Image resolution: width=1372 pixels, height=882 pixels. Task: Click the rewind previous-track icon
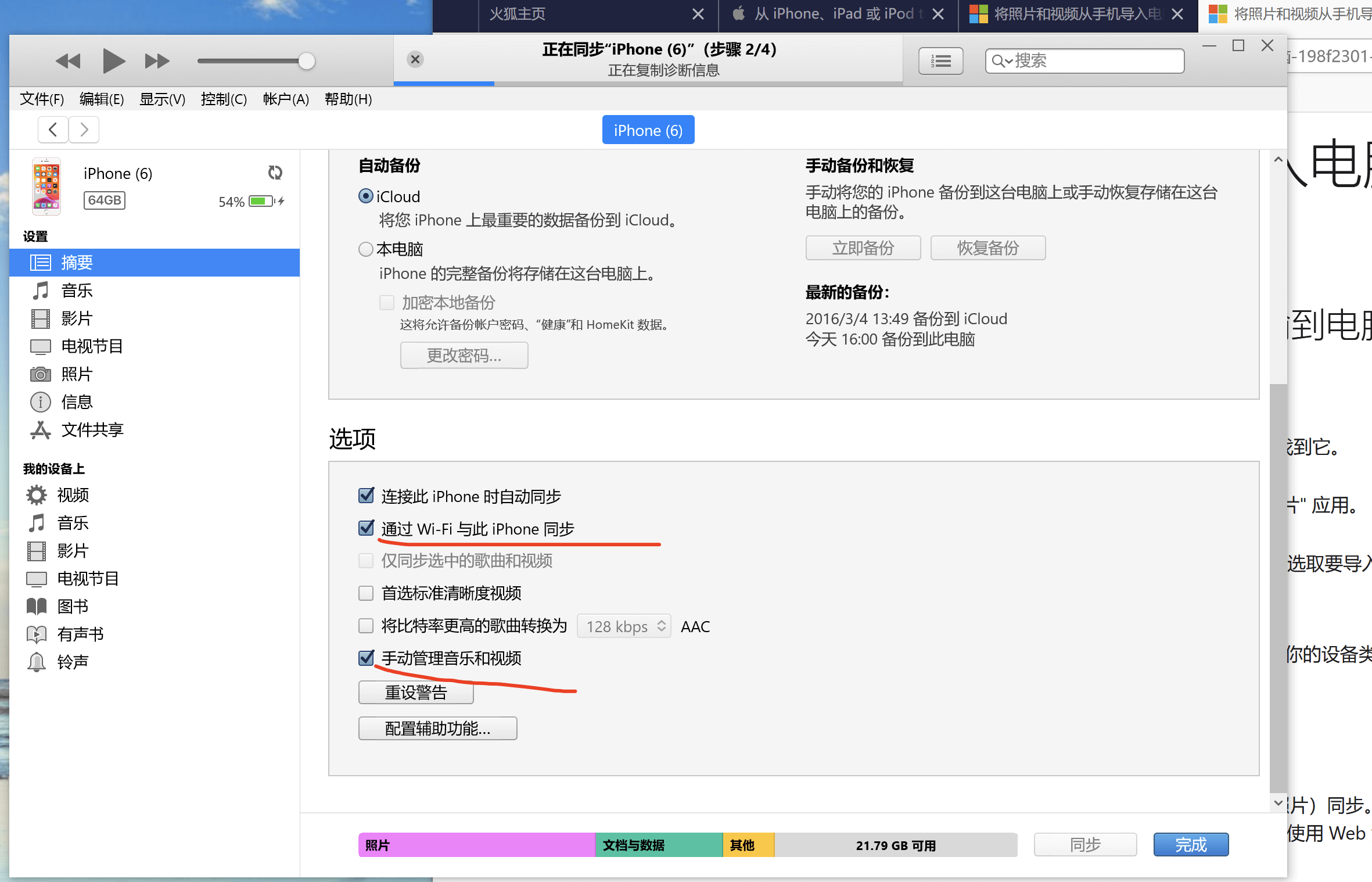click(x=68, y=61)
